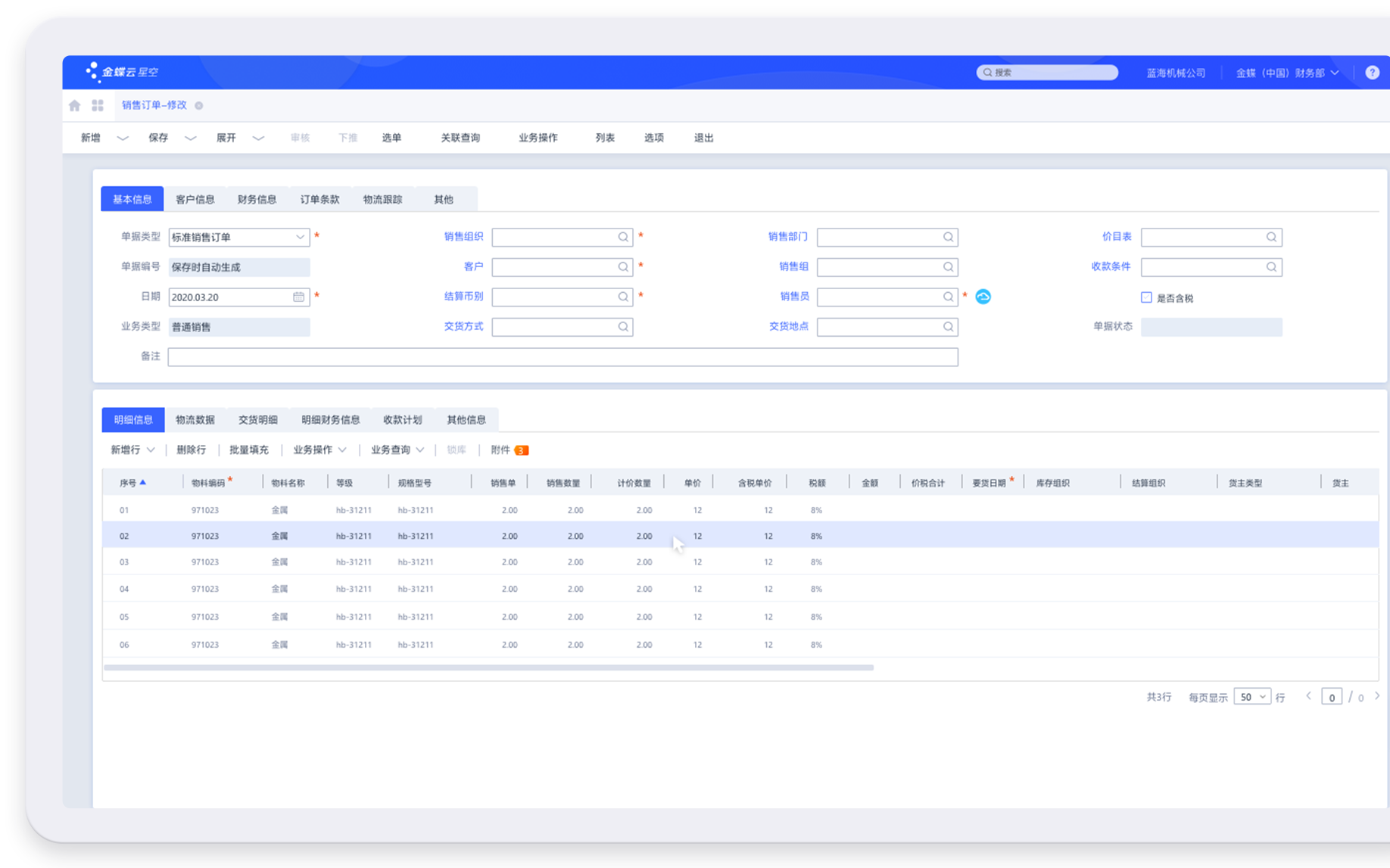The width and height of the screenshot is (1390, 868).
Task: Open the app grid menu icon
Action: click(x=98, y=106)
